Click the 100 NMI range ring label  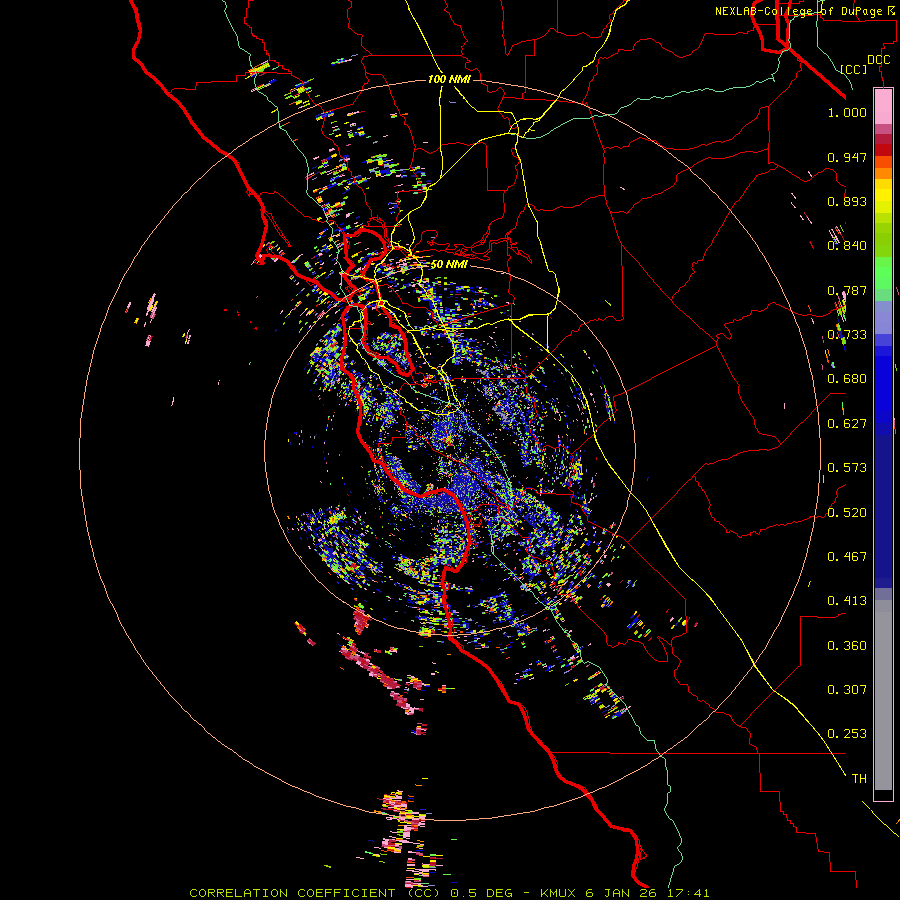(449, 79)
